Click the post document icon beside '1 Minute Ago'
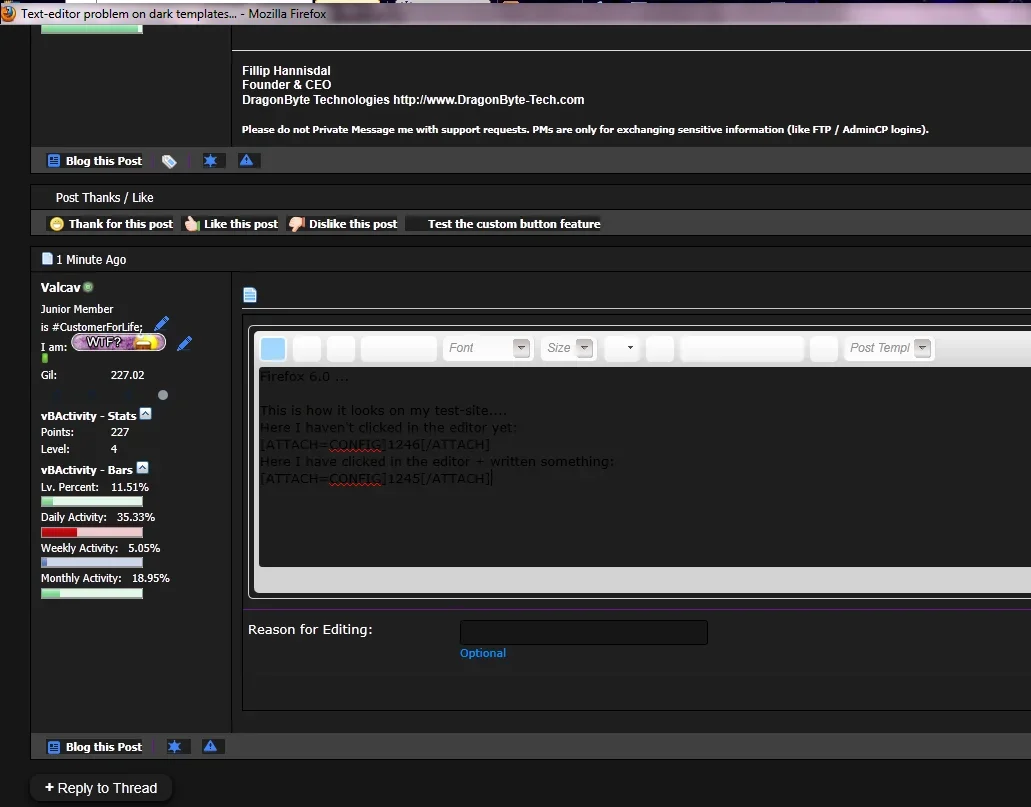 tap(47, 258)
